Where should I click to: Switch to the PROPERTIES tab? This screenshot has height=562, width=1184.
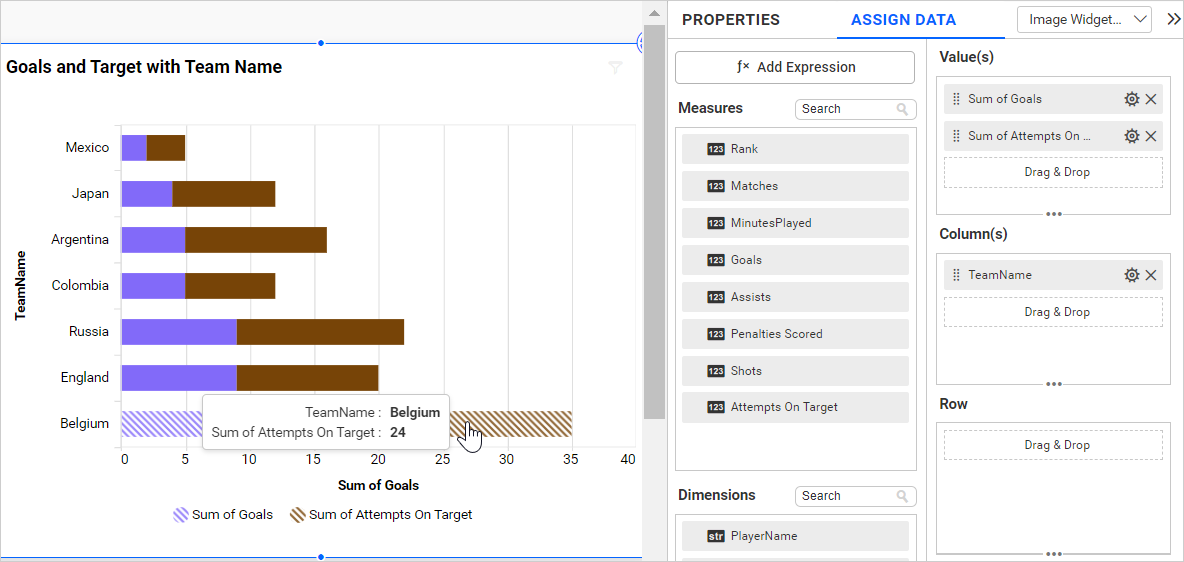[731, 20]
